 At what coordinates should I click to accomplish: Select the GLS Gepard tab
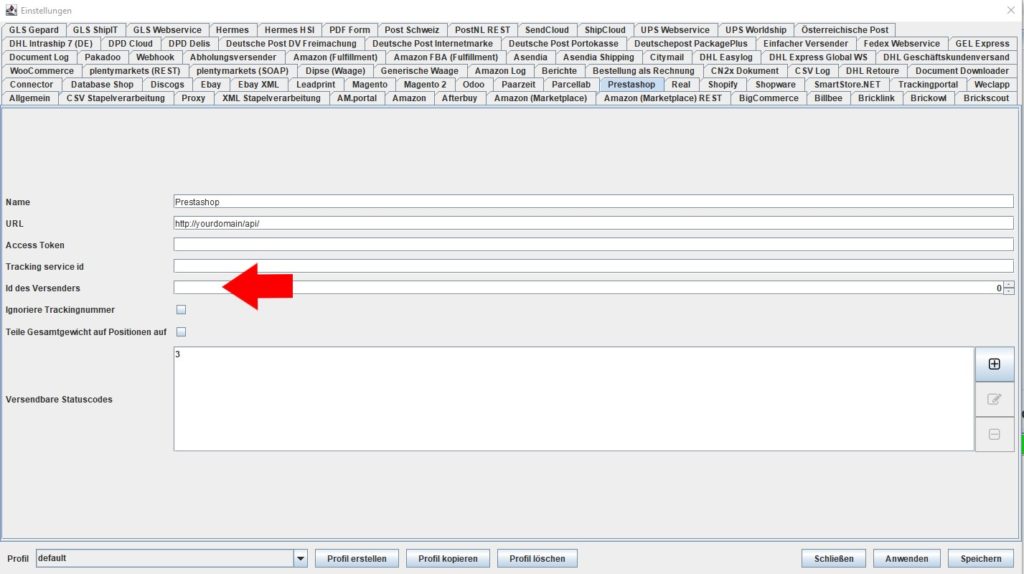33,30
